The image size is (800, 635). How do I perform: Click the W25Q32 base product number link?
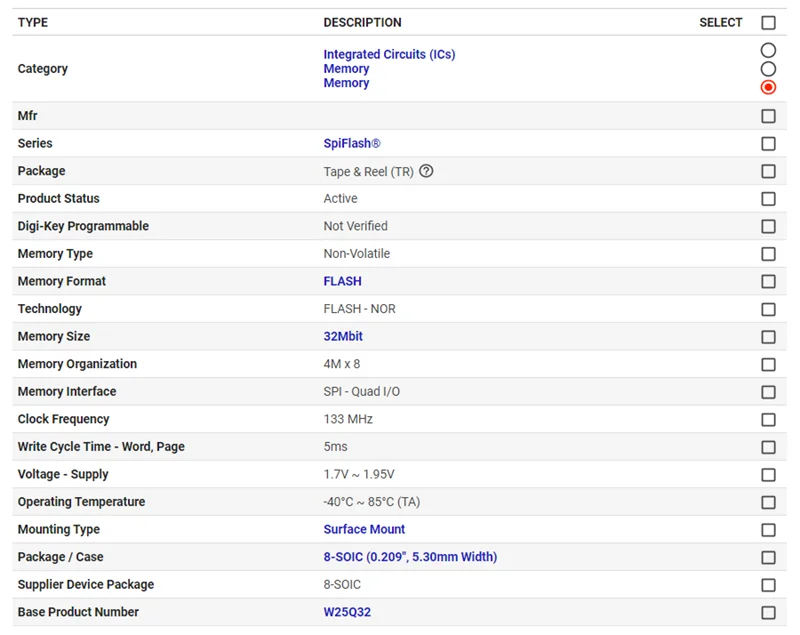click(x=346, y=612)
